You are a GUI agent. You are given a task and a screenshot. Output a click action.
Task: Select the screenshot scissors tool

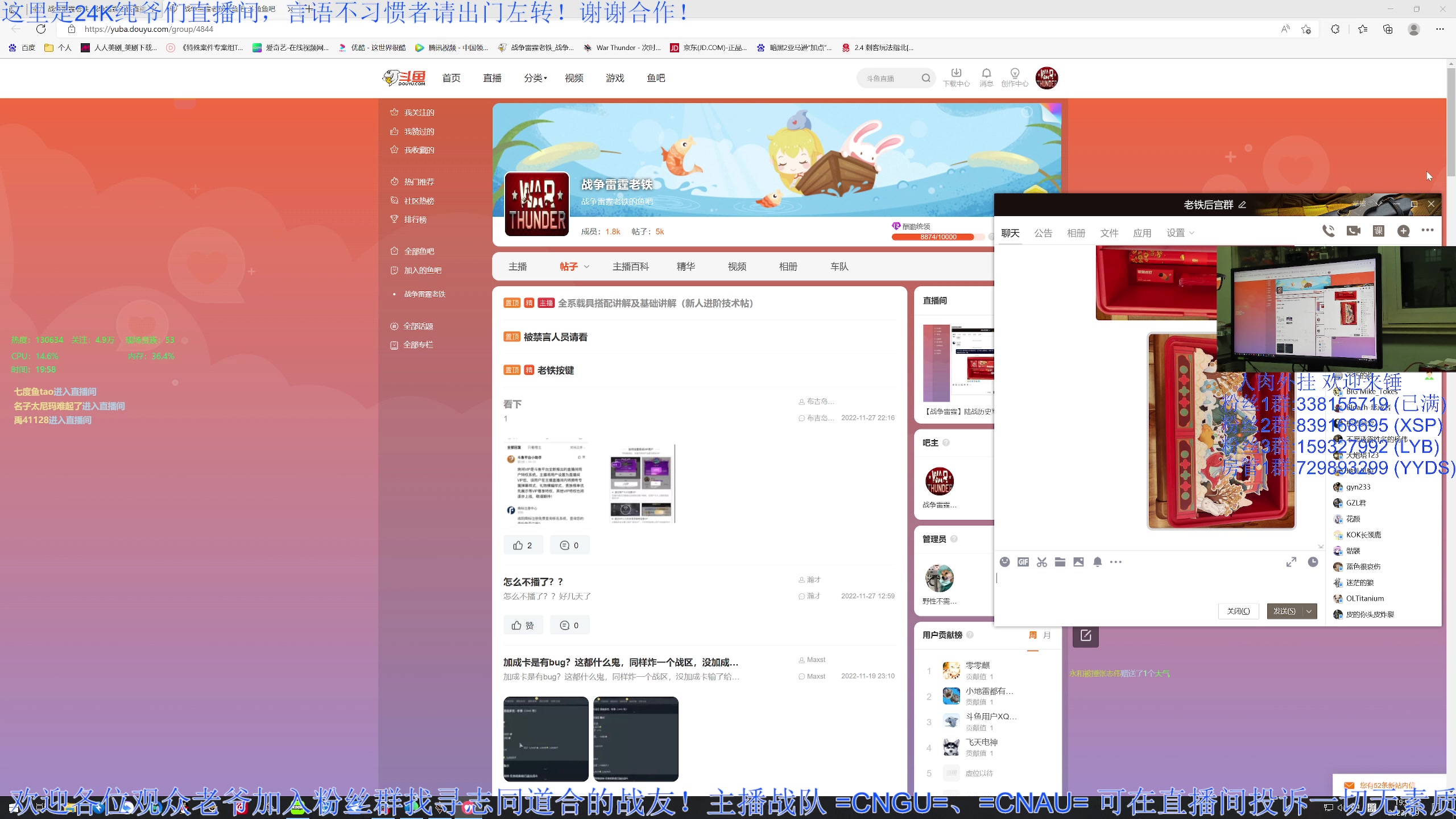[x=1041, y=562]
